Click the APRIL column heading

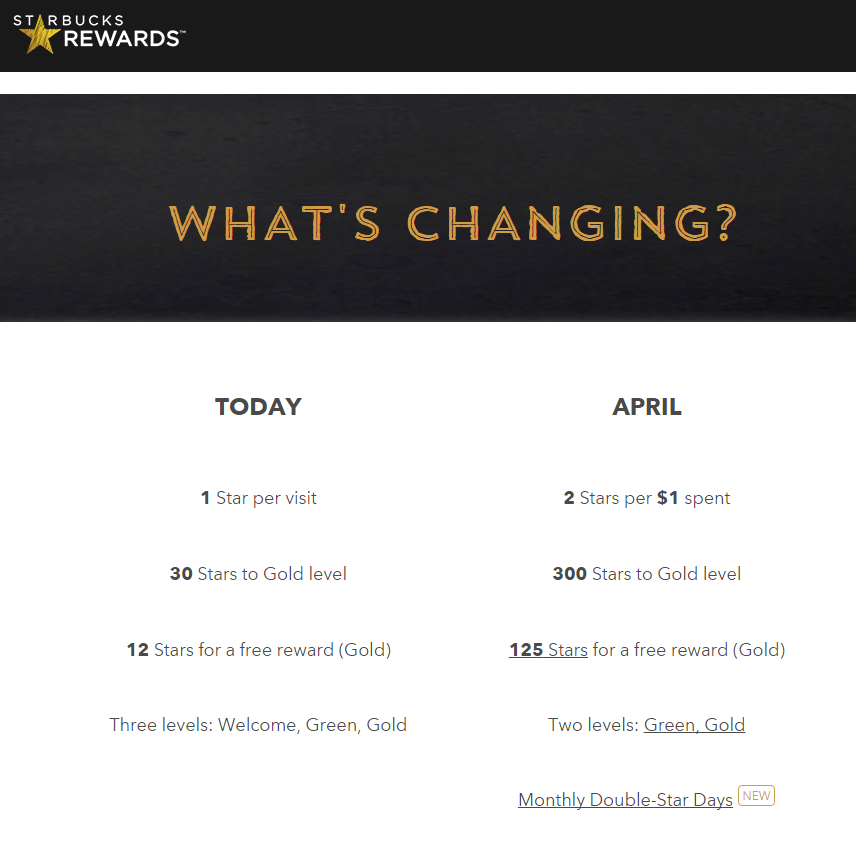pyautogui.click(x=647, y=407)
